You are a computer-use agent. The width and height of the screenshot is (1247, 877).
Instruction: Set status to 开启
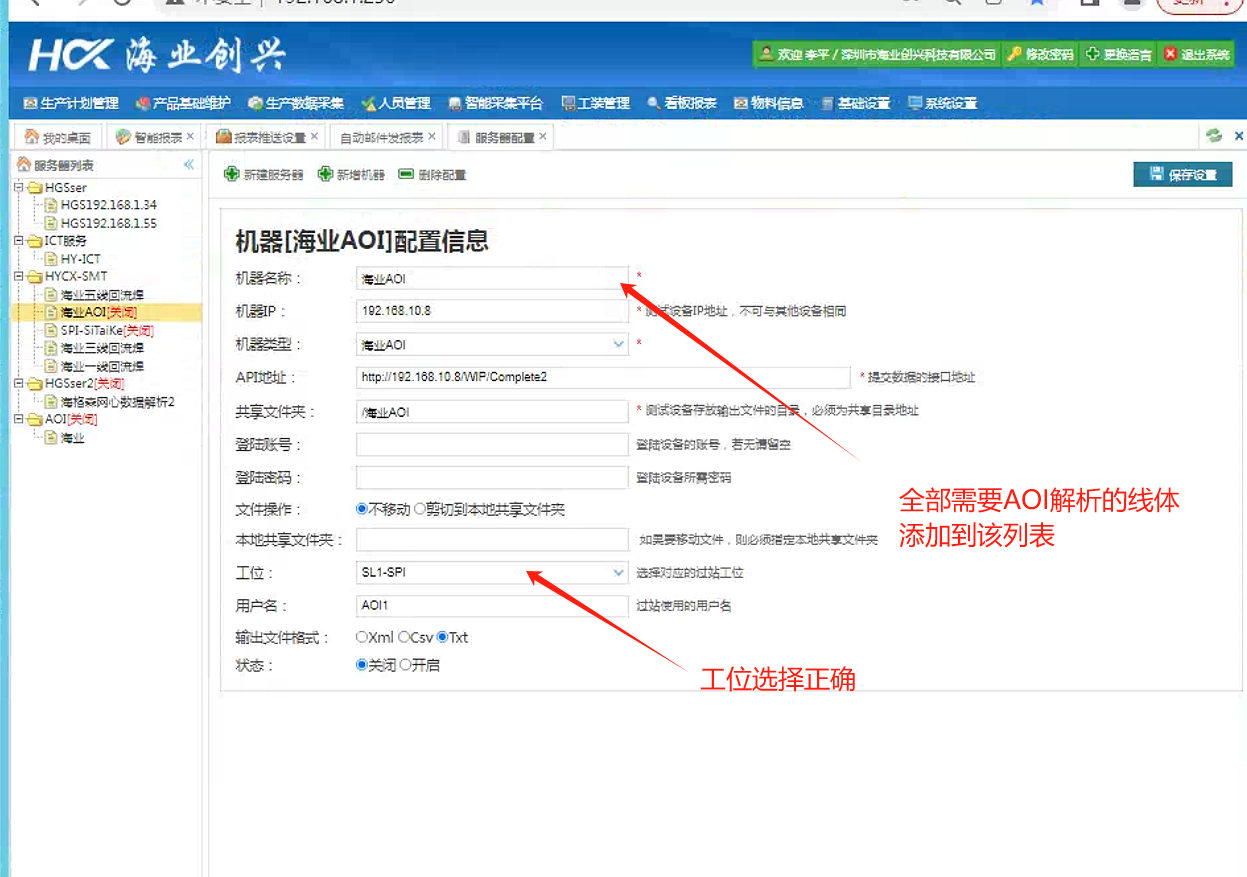(x=405, y=665)
